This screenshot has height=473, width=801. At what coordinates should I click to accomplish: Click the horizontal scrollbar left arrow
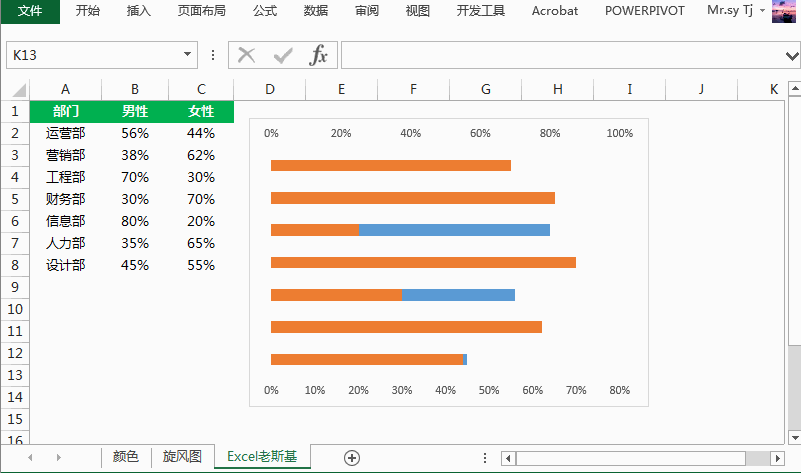[508, 458]
